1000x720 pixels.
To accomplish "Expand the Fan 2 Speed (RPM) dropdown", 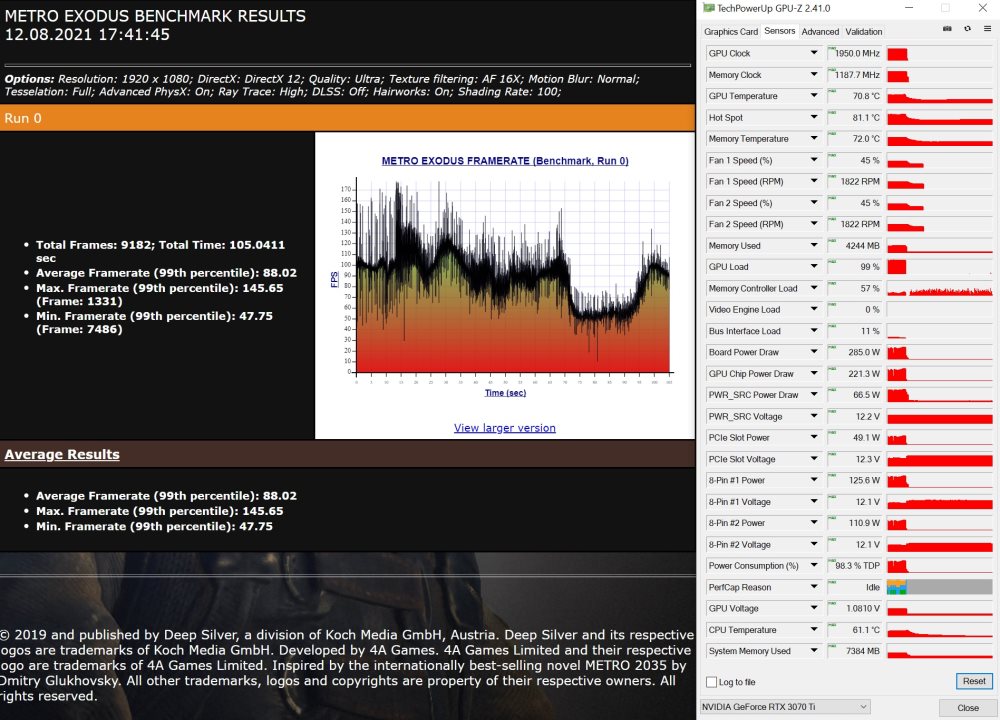I will [x=814, y=224].
